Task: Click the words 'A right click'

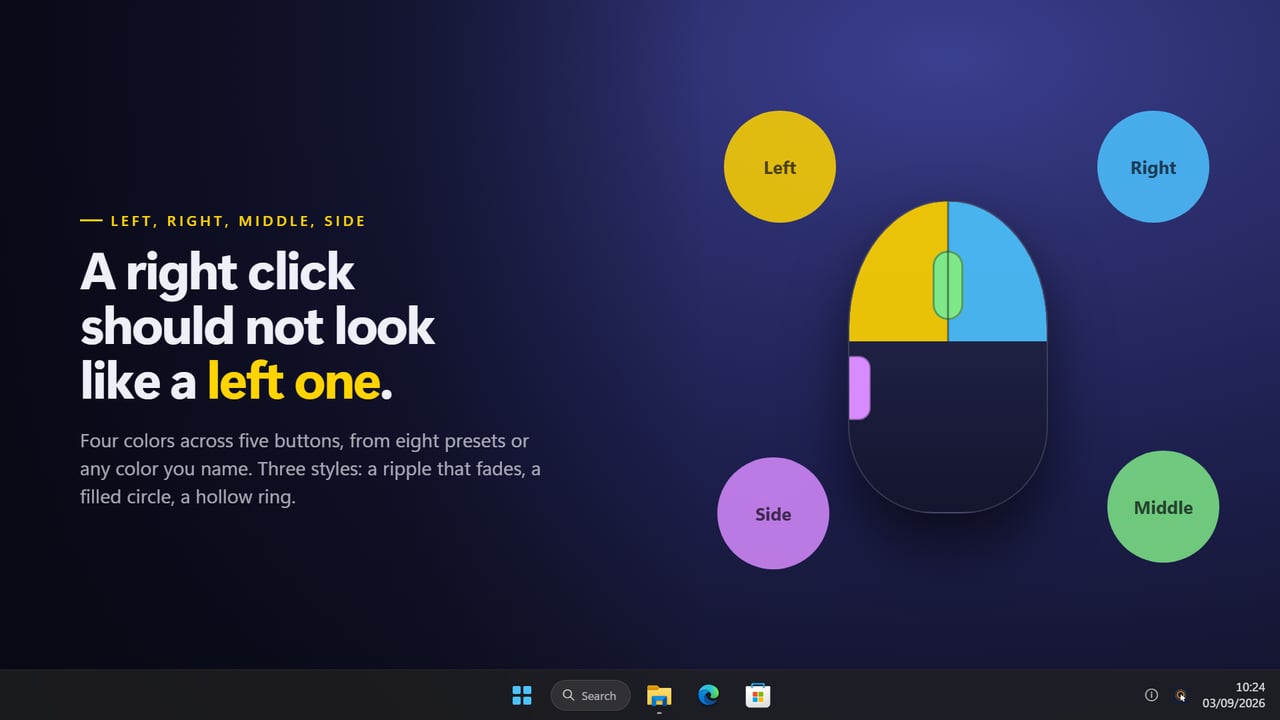Action: [217, 271]
